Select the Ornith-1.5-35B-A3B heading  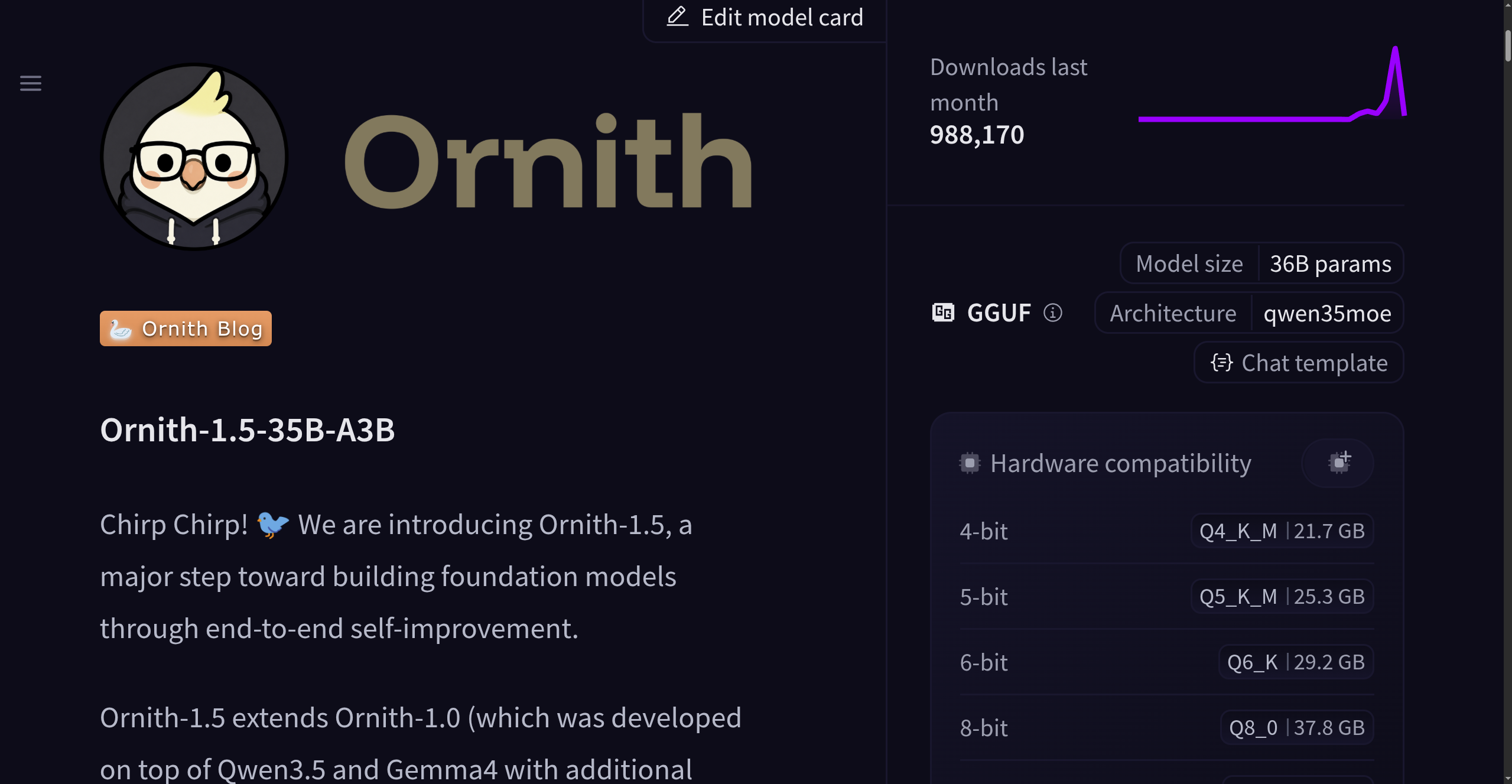point(248,430)
